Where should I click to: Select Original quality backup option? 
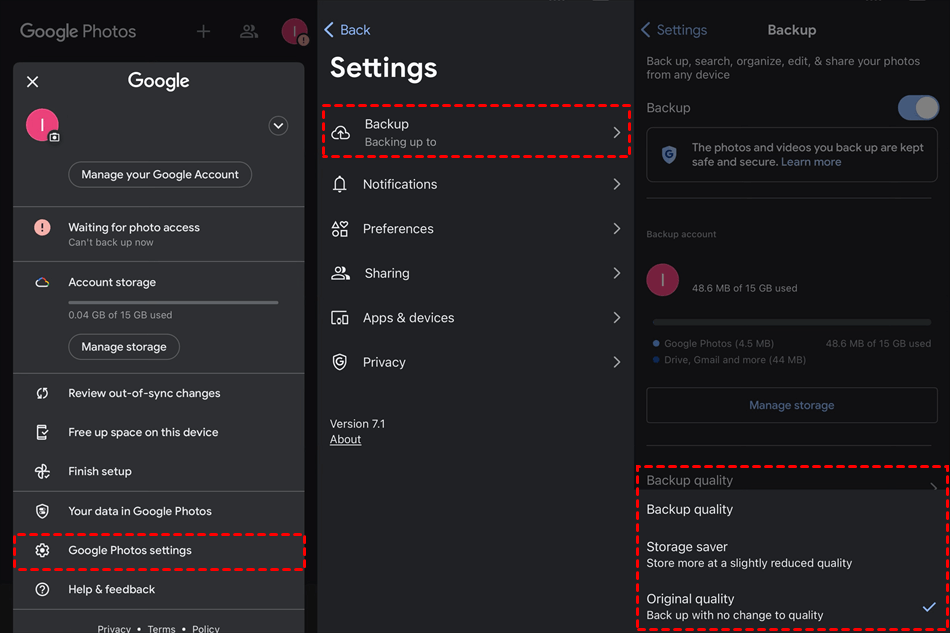click(x=792, y=607)
